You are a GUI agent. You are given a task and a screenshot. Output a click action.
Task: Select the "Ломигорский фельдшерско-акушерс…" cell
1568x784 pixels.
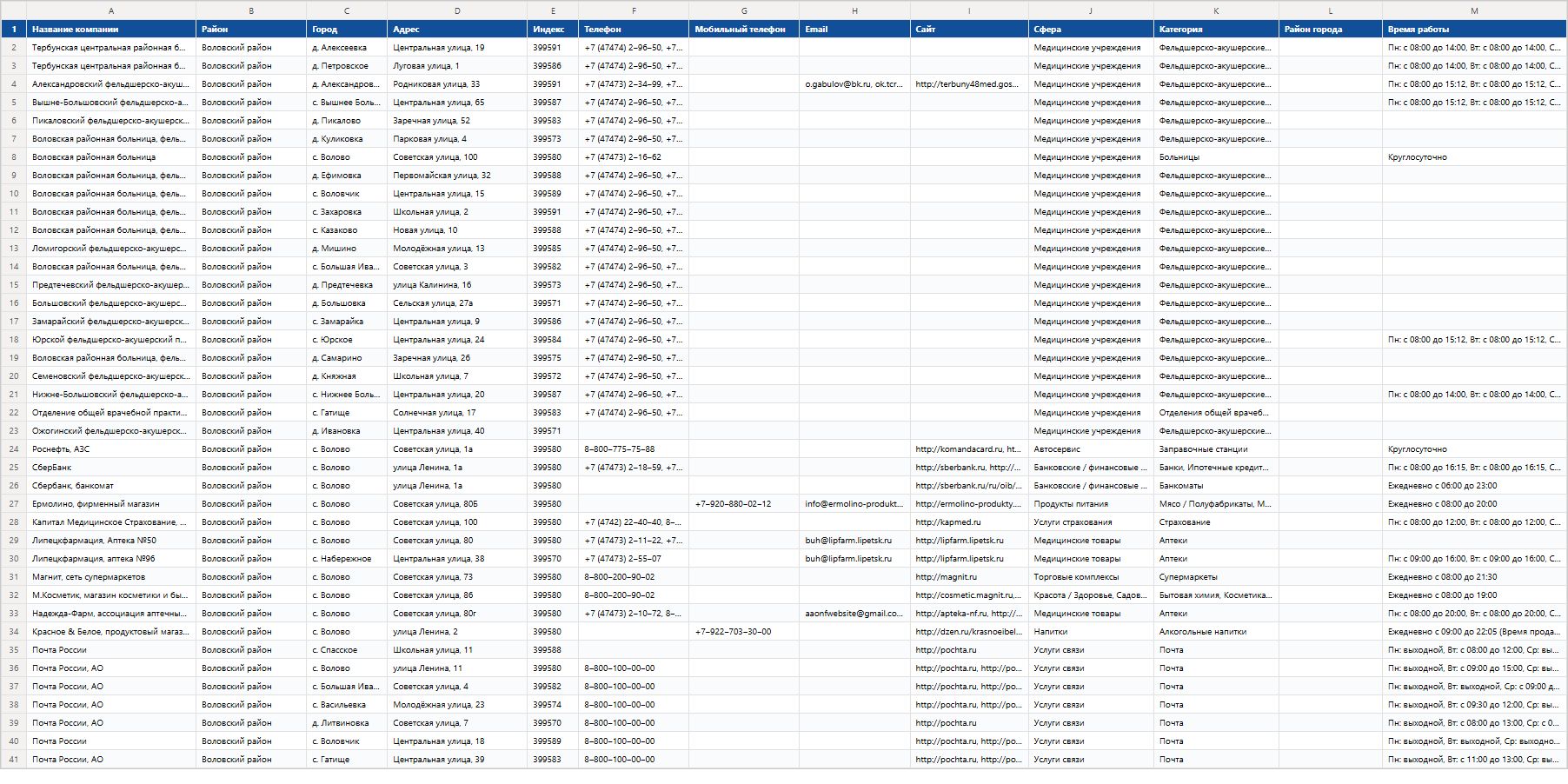pos(111,249)
